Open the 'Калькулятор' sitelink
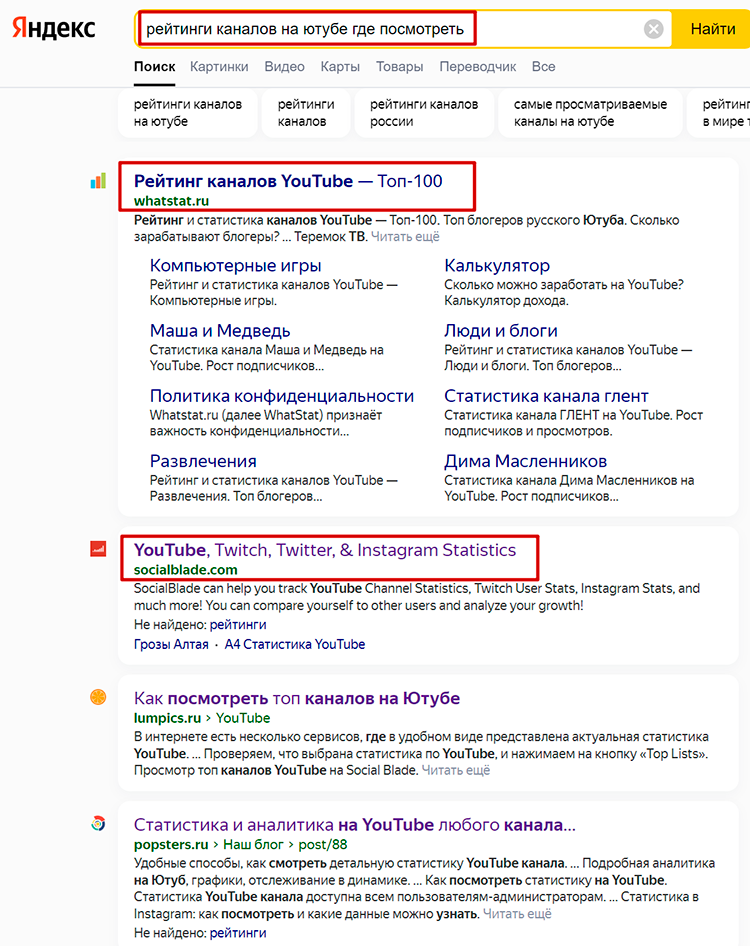The height and width of the screenshot is (946, 750). click(x=497, y=265)
